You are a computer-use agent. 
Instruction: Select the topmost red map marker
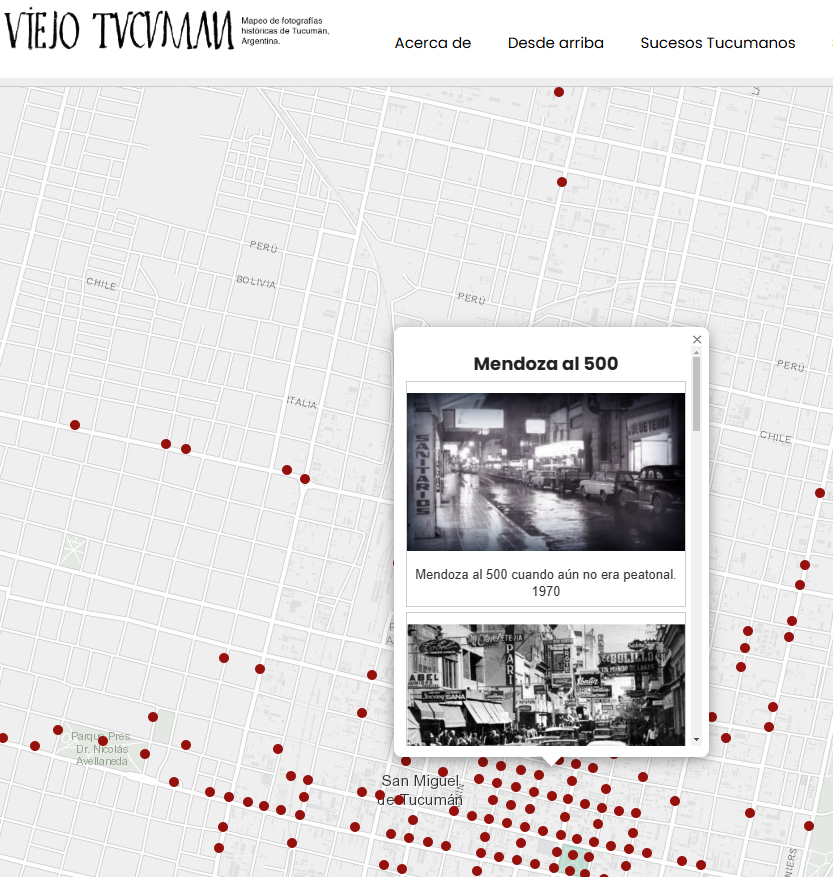click(x=559, y=92)
